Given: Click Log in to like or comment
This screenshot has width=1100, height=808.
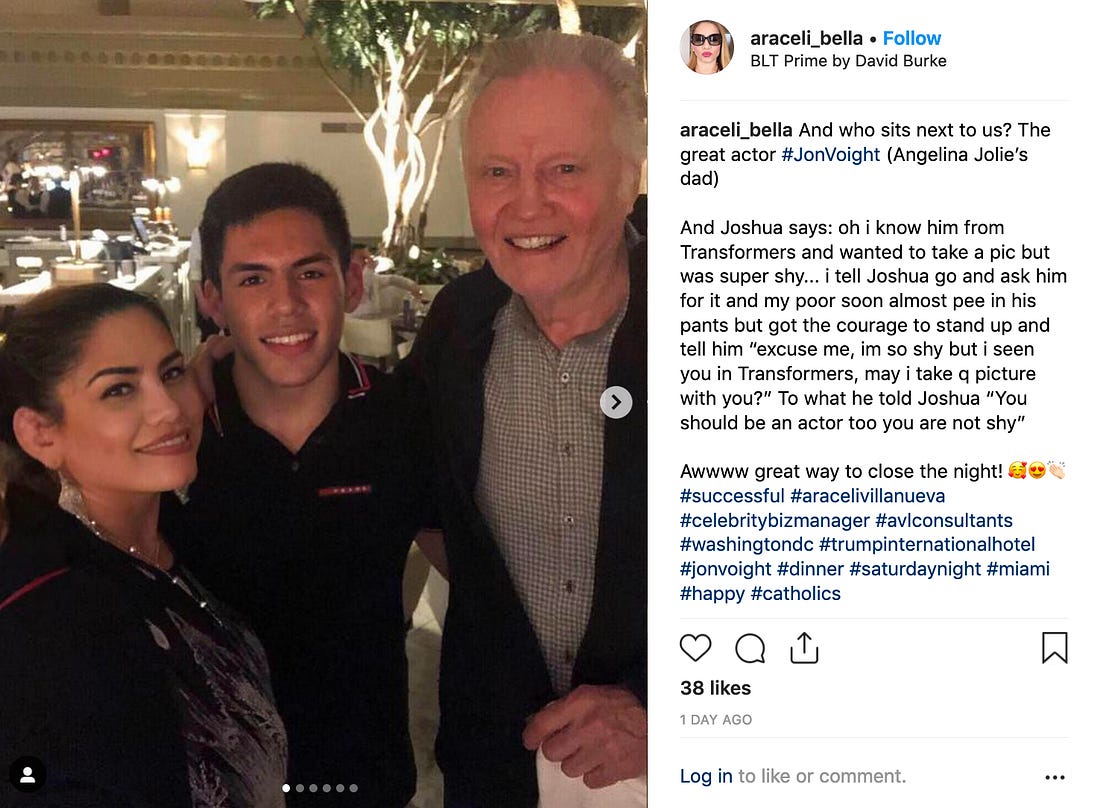Looking at the screenshot, I should pyautogui.click(x=706, y=776).
